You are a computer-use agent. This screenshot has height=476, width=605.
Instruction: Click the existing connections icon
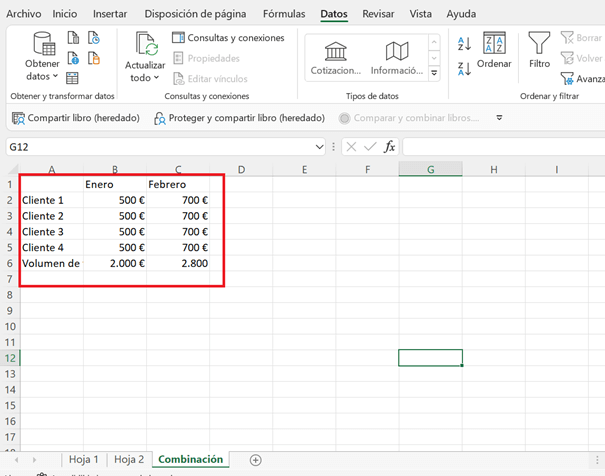94,58
